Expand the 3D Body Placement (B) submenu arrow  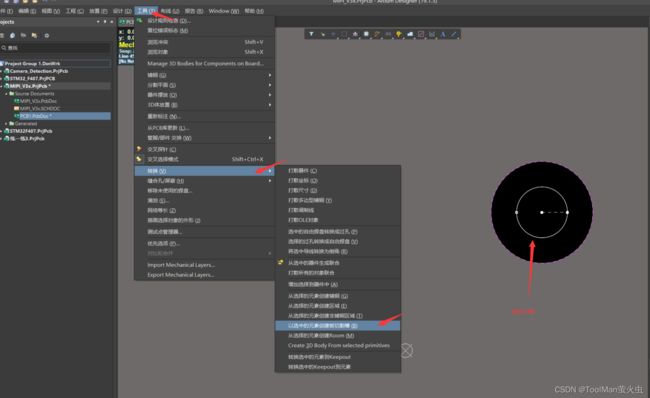270,105
